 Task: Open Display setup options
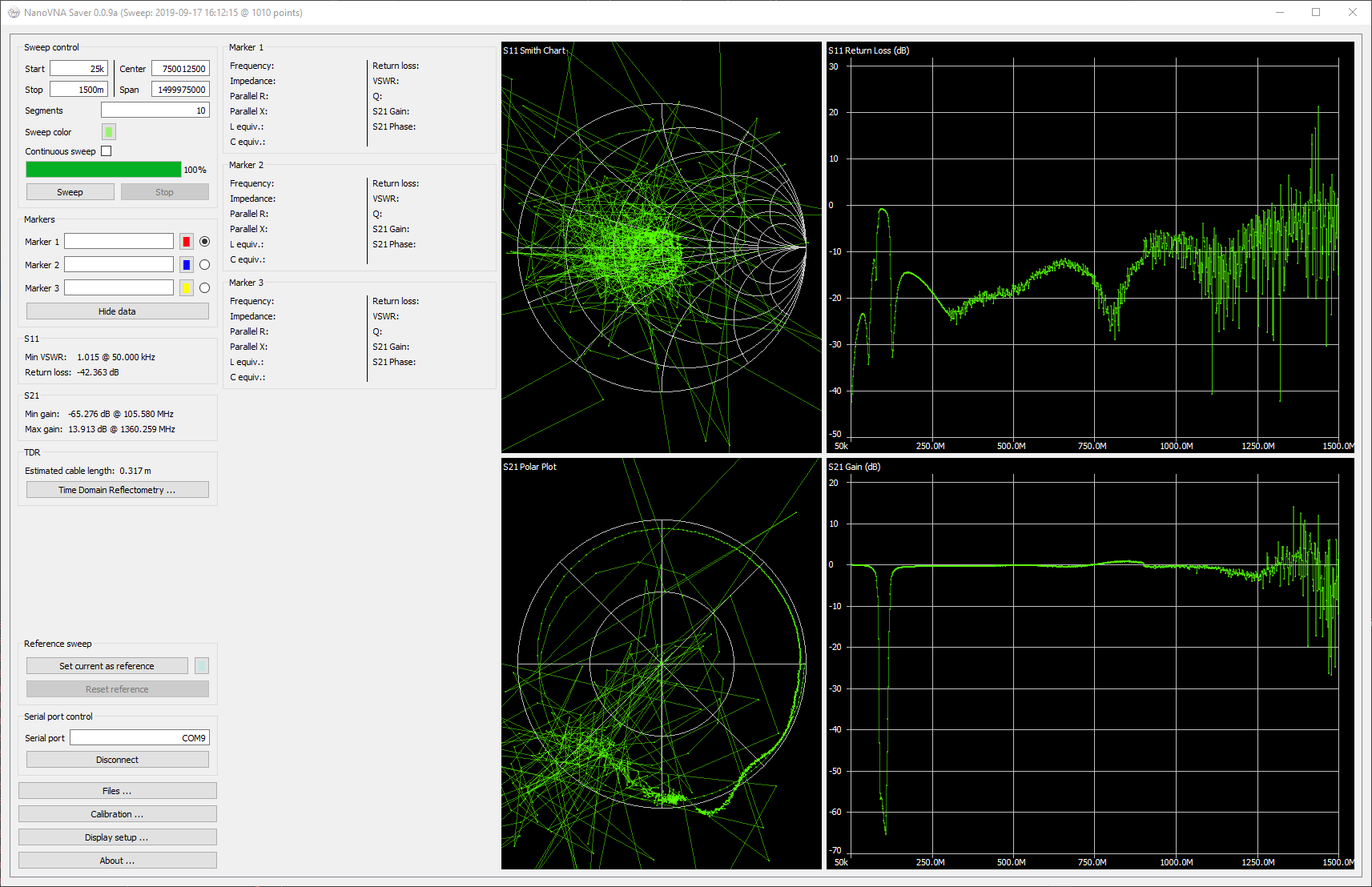click(x=117, y=837)
